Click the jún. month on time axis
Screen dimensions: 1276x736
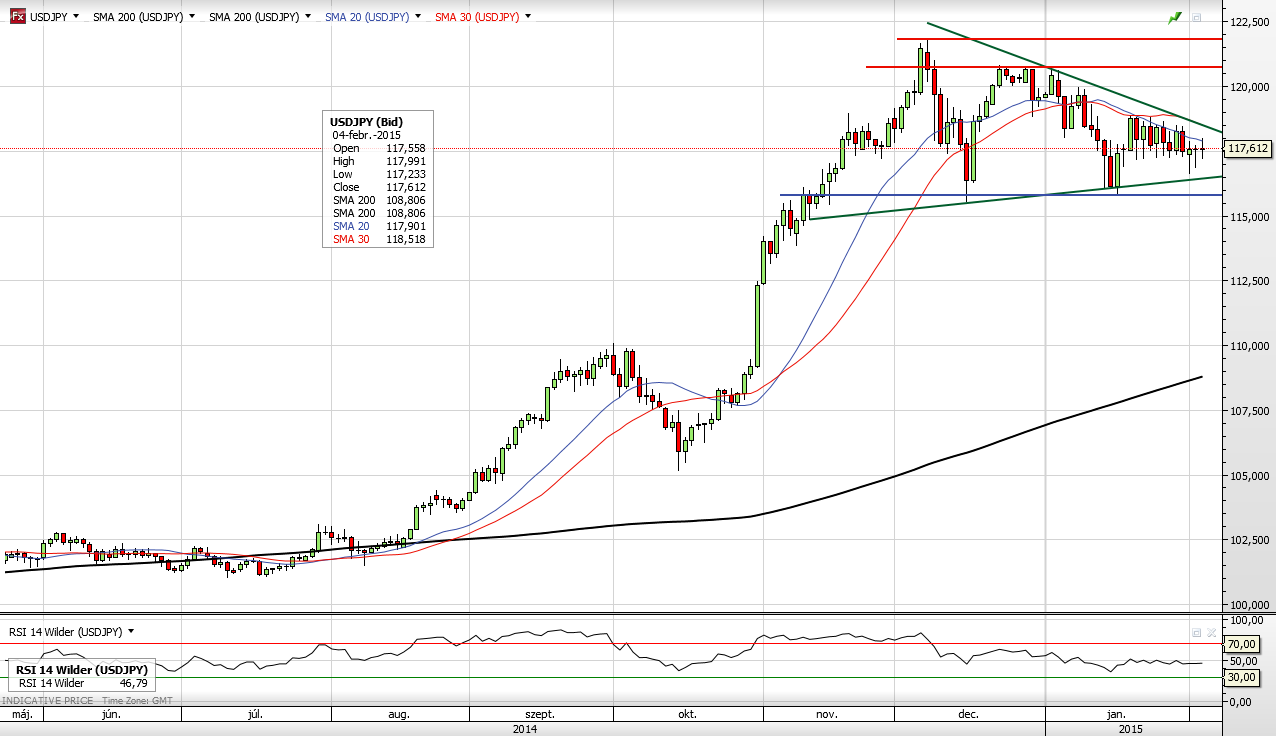click(112, 714)
